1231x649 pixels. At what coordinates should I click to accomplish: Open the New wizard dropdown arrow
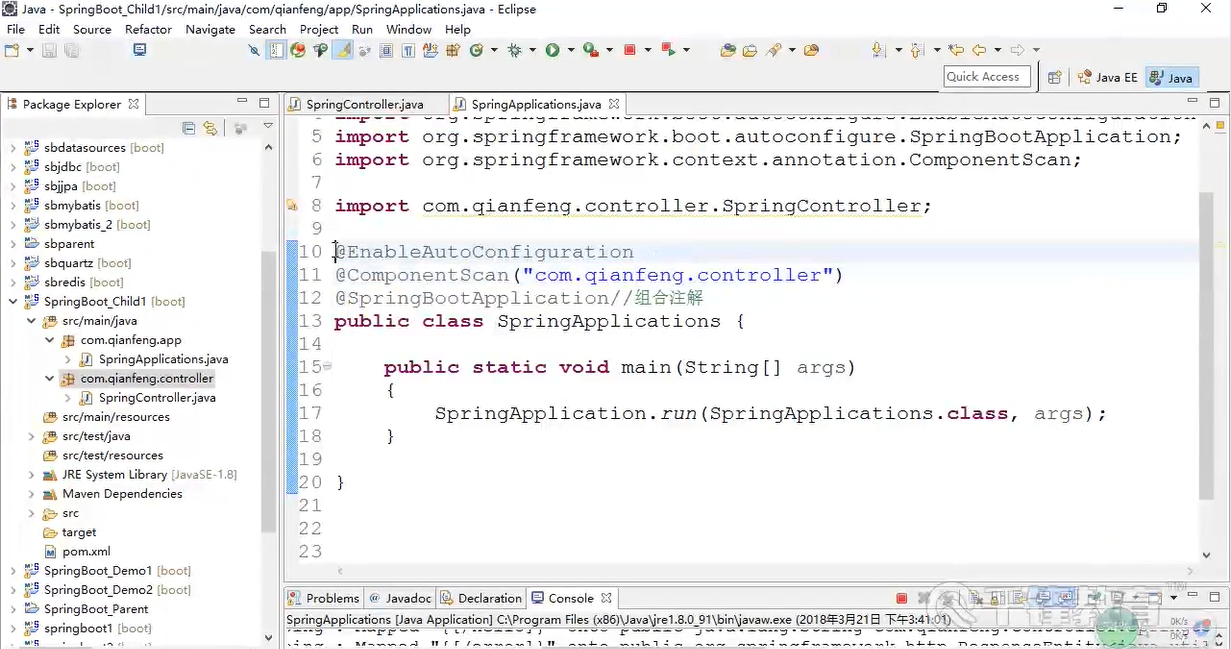coord(30,50)
